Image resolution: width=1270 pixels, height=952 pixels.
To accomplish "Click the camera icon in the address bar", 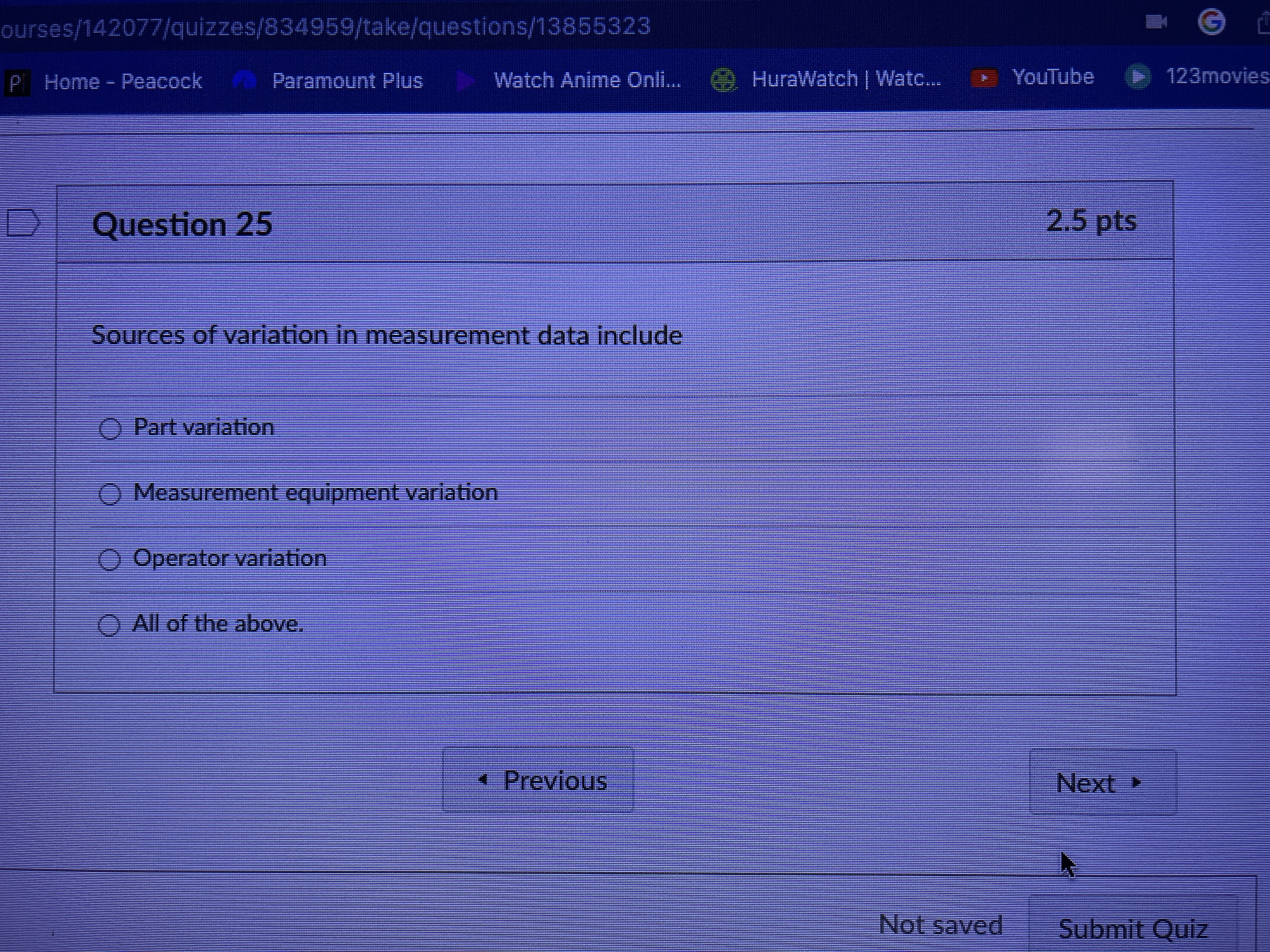I will pyautogui.click(x=1156, y=22).
